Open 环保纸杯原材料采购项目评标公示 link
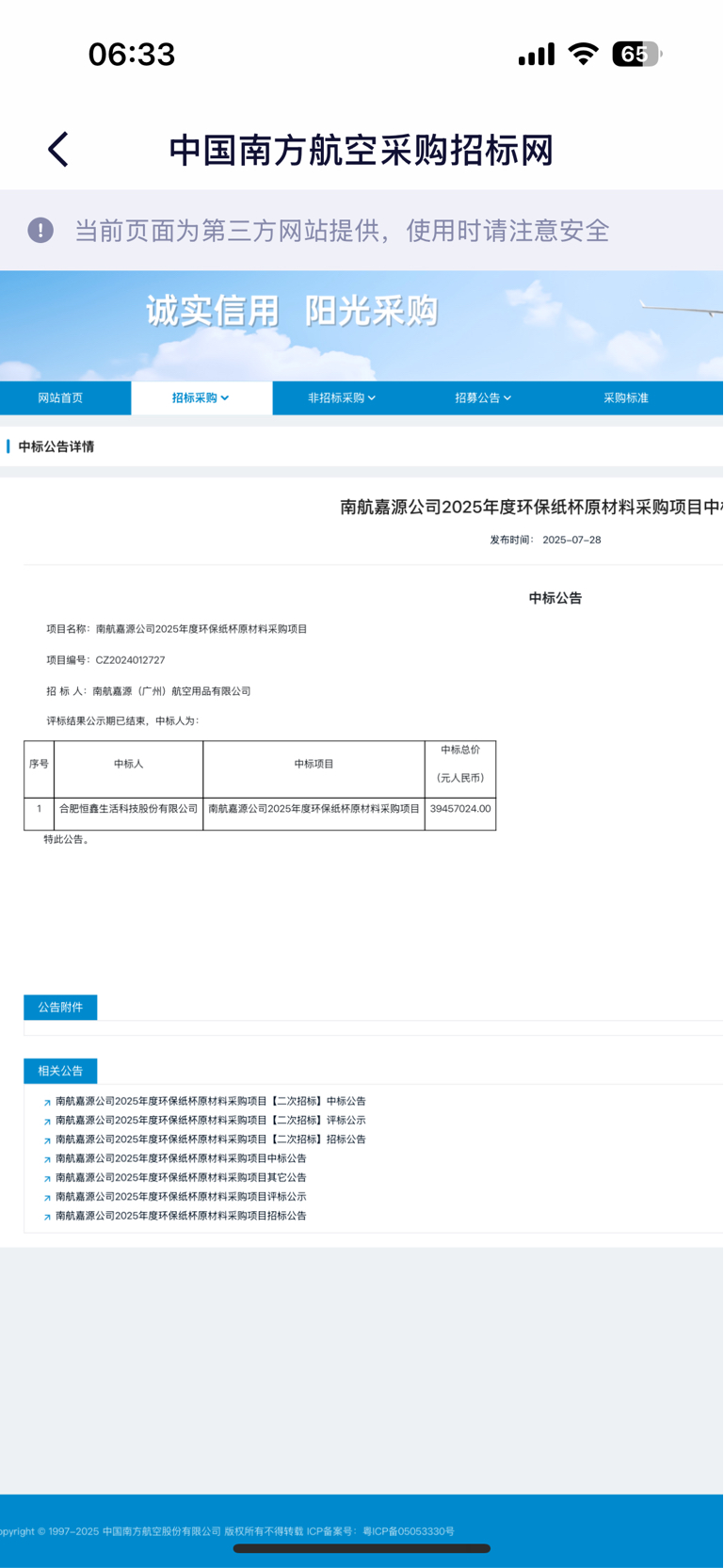This screenshot has width=724, height=1568. [181, 1197]
